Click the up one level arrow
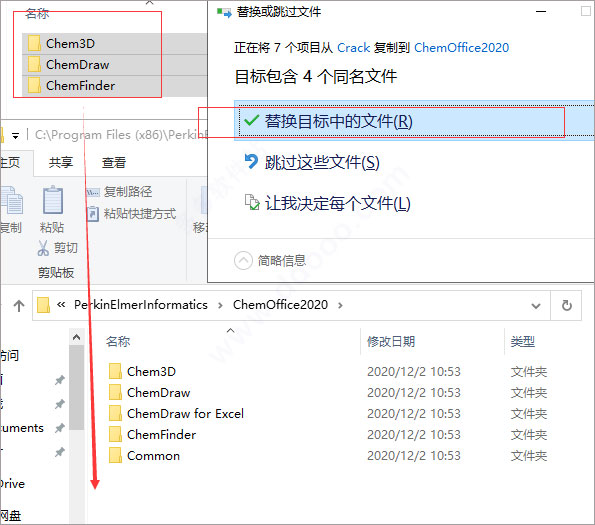 click(19, 305)
